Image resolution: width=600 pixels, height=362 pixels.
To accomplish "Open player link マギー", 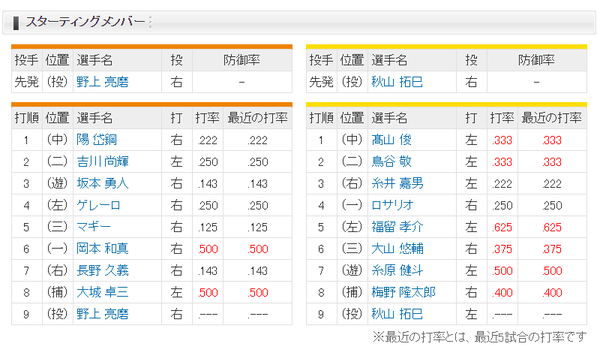I will 93,227.
